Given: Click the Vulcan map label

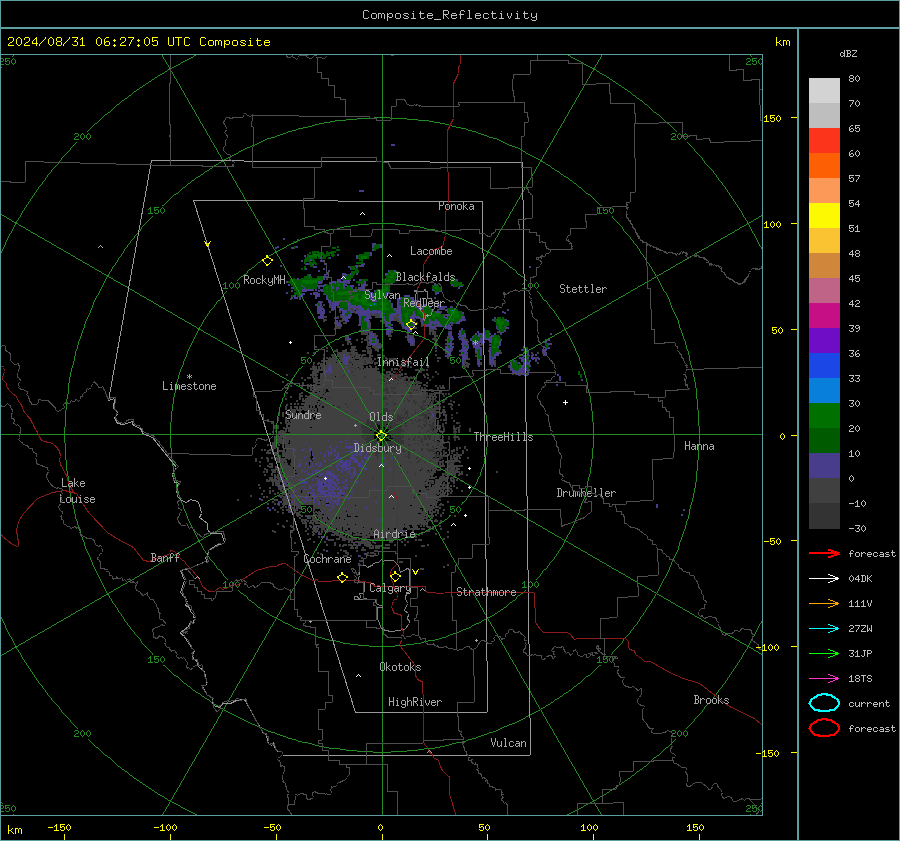Looking at the screenshot, I should (x=508, y=743).
